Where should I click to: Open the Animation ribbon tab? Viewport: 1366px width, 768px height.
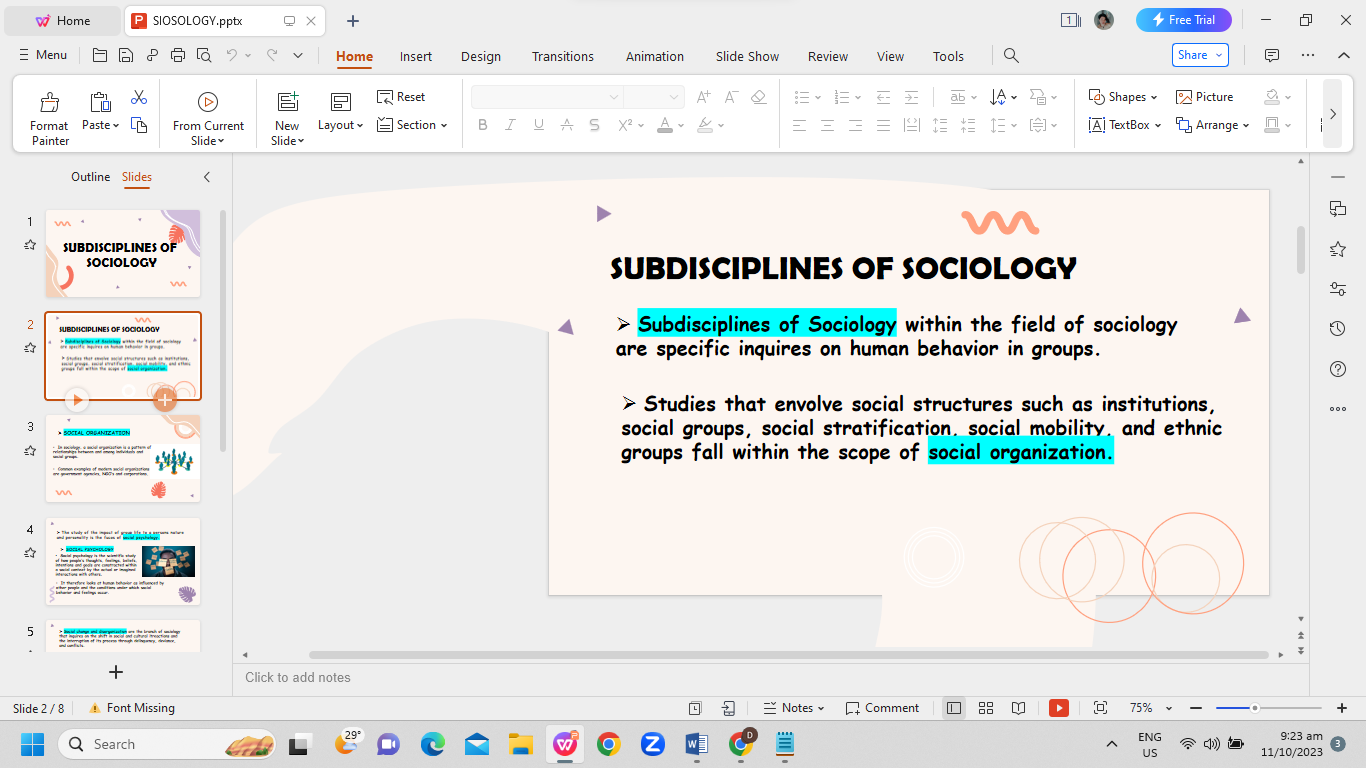pyautogui.click(x=655, y=56)
